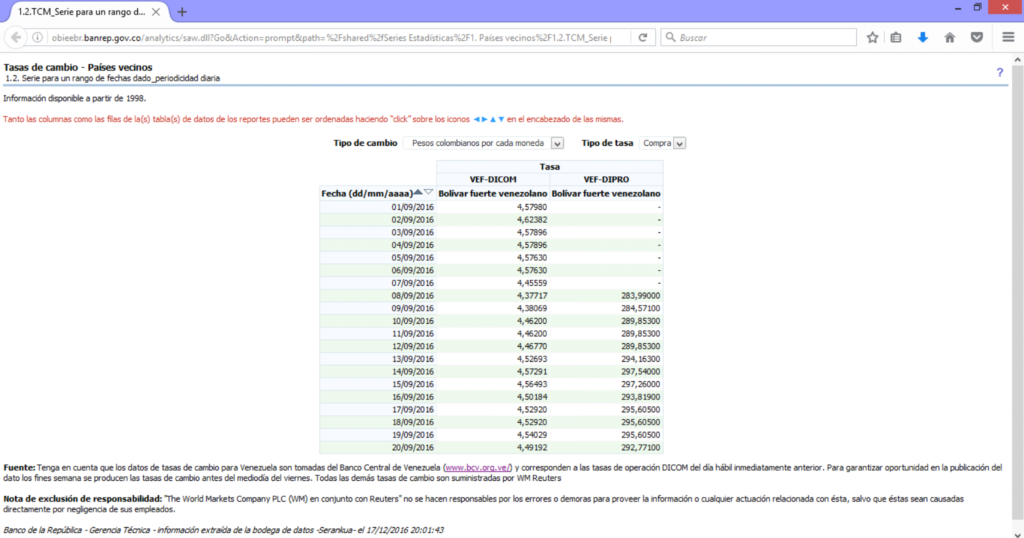Open the www.bcv.org.ve link
Screen dimensions: 1024x538
pyautogui.click(x=478, y=468)
